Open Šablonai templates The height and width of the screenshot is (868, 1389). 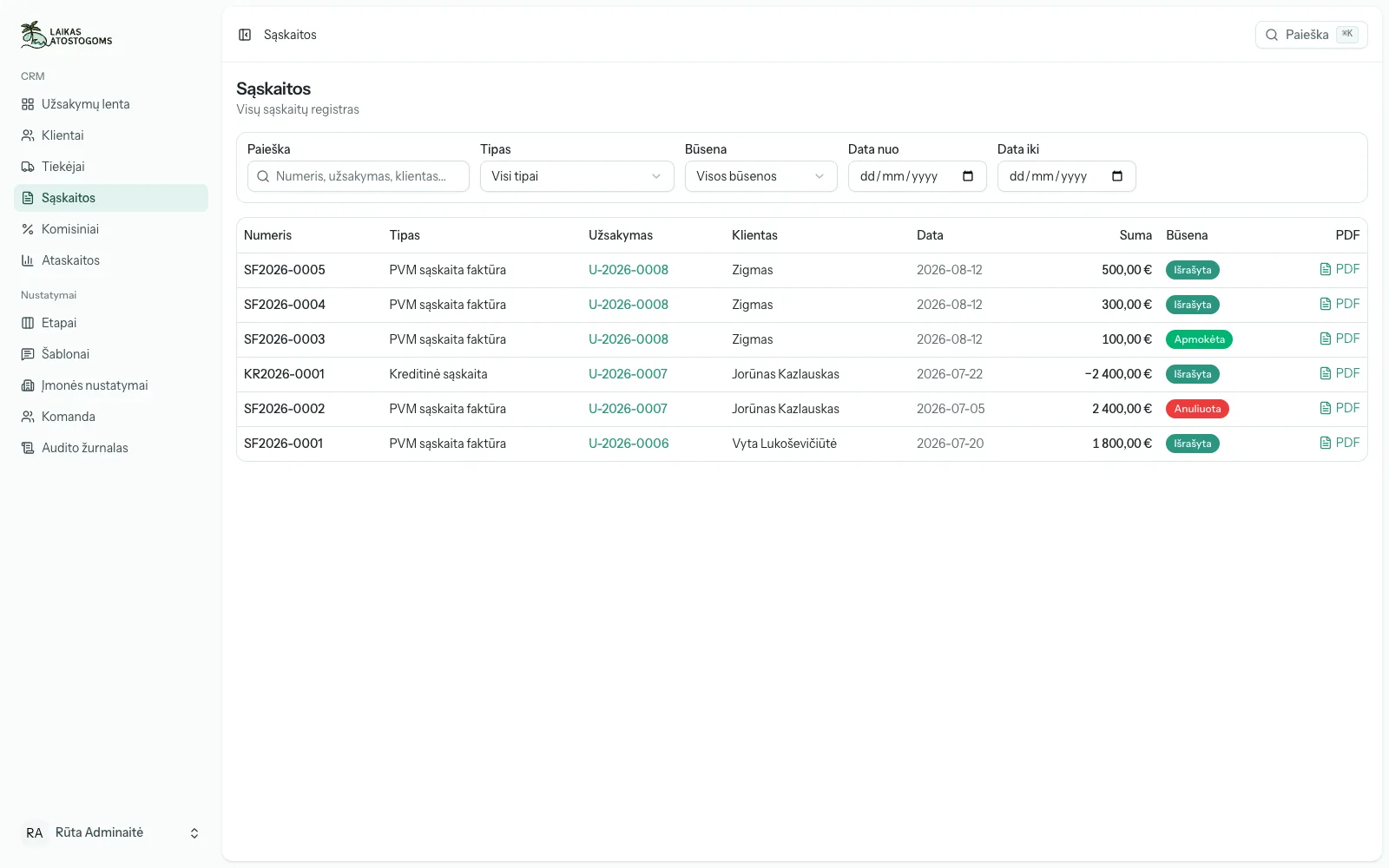coord(111,354)
